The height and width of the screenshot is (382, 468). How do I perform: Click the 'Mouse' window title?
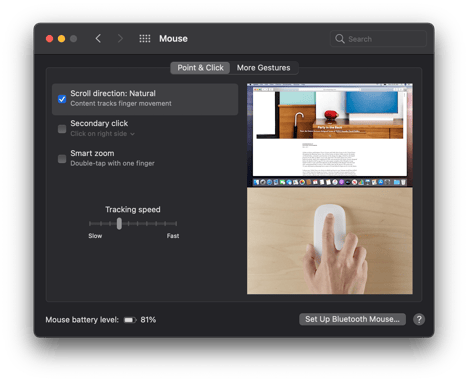pos(173,39)
